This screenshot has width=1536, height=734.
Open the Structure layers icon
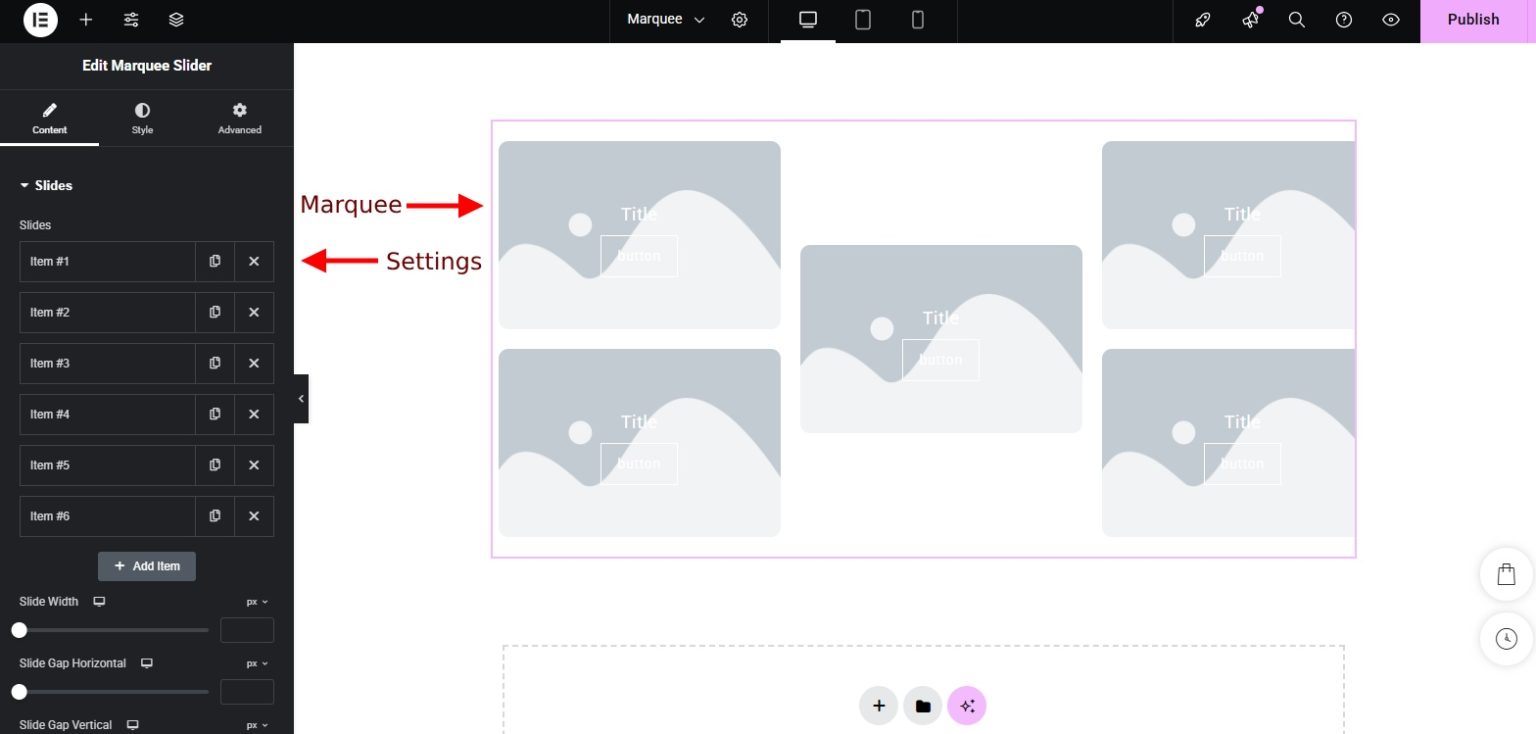click(176, 20)
